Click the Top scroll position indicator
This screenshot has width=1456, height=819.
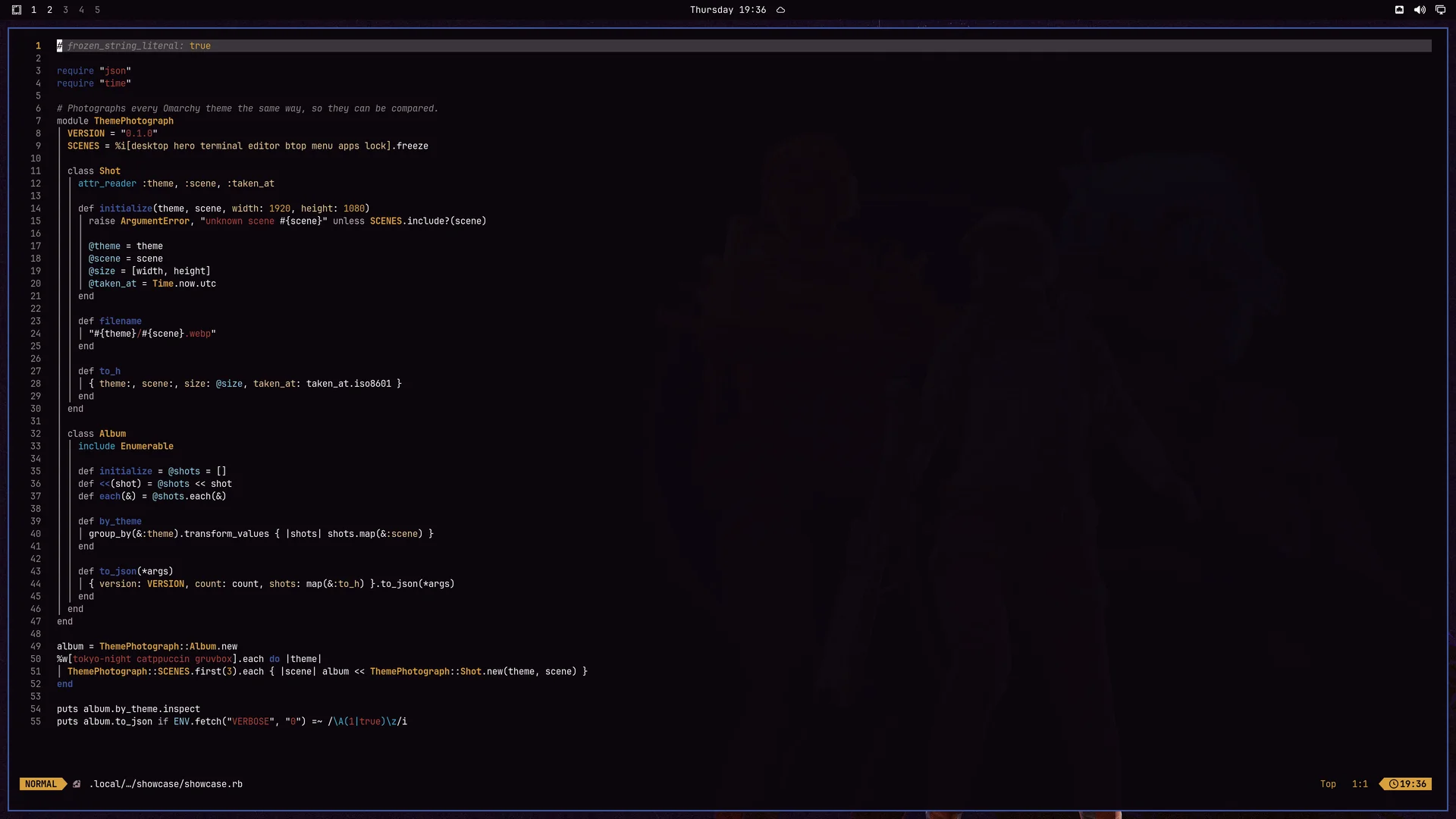pos(1328,784)
